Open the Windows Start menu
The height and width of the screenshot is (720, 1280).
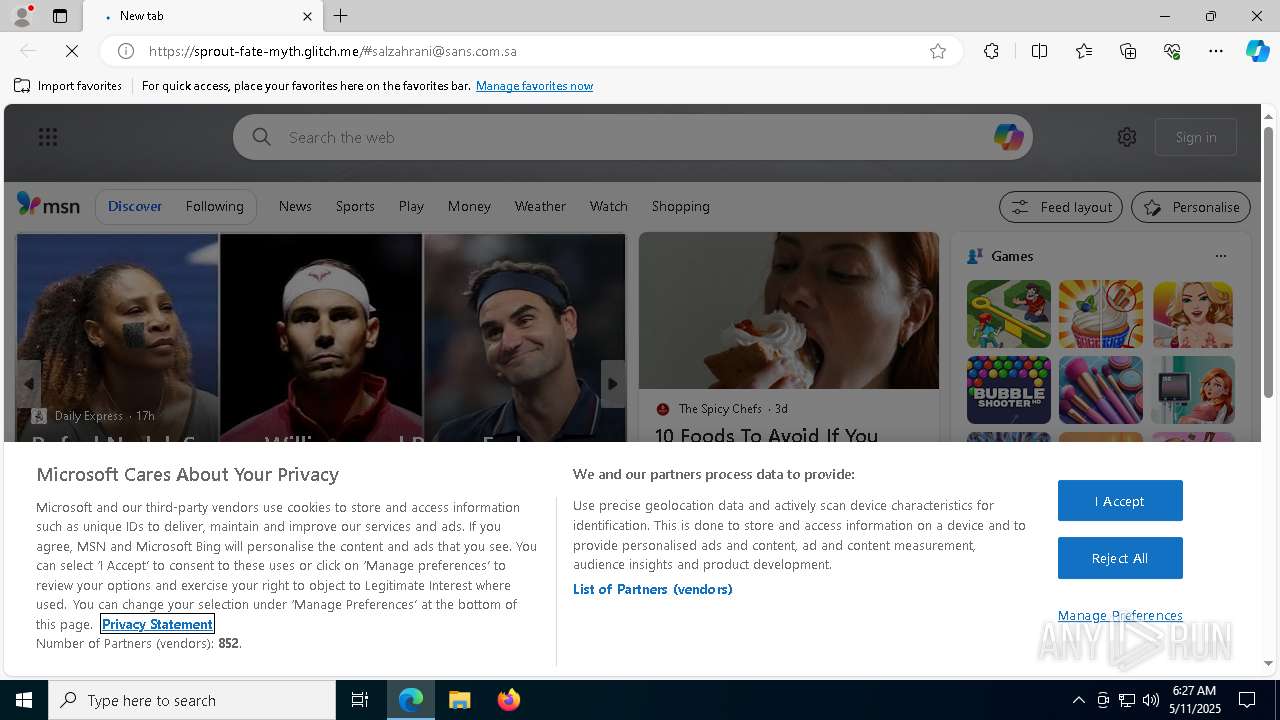tap(24, 700)
